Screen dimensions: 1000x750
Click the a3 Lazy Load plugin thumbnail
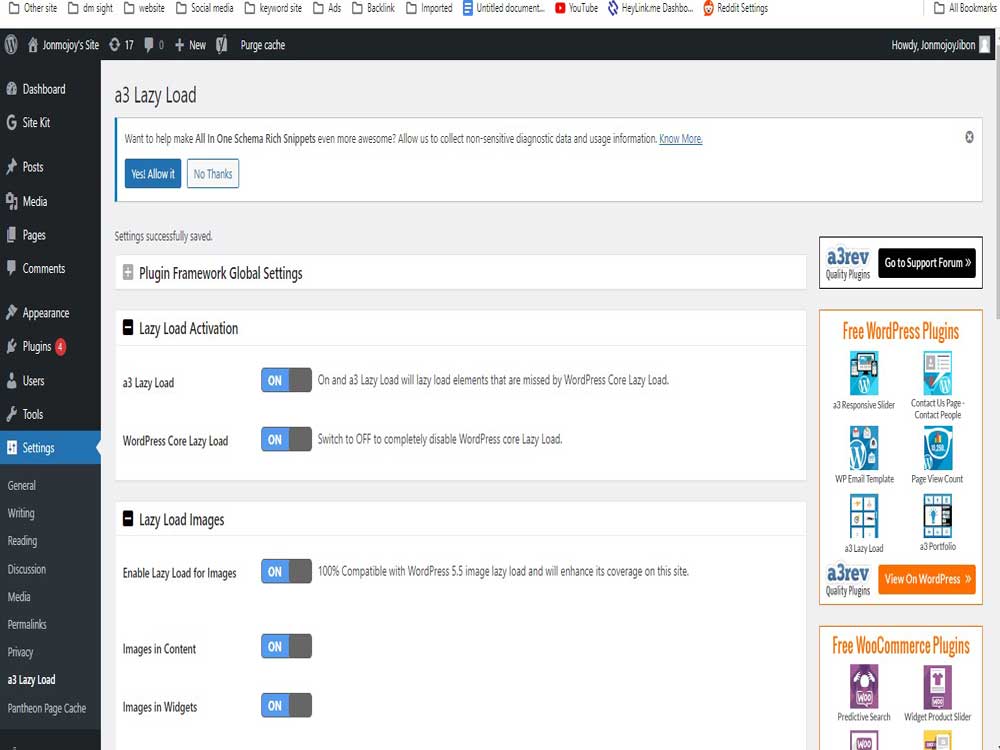click(x=864, y=517)
